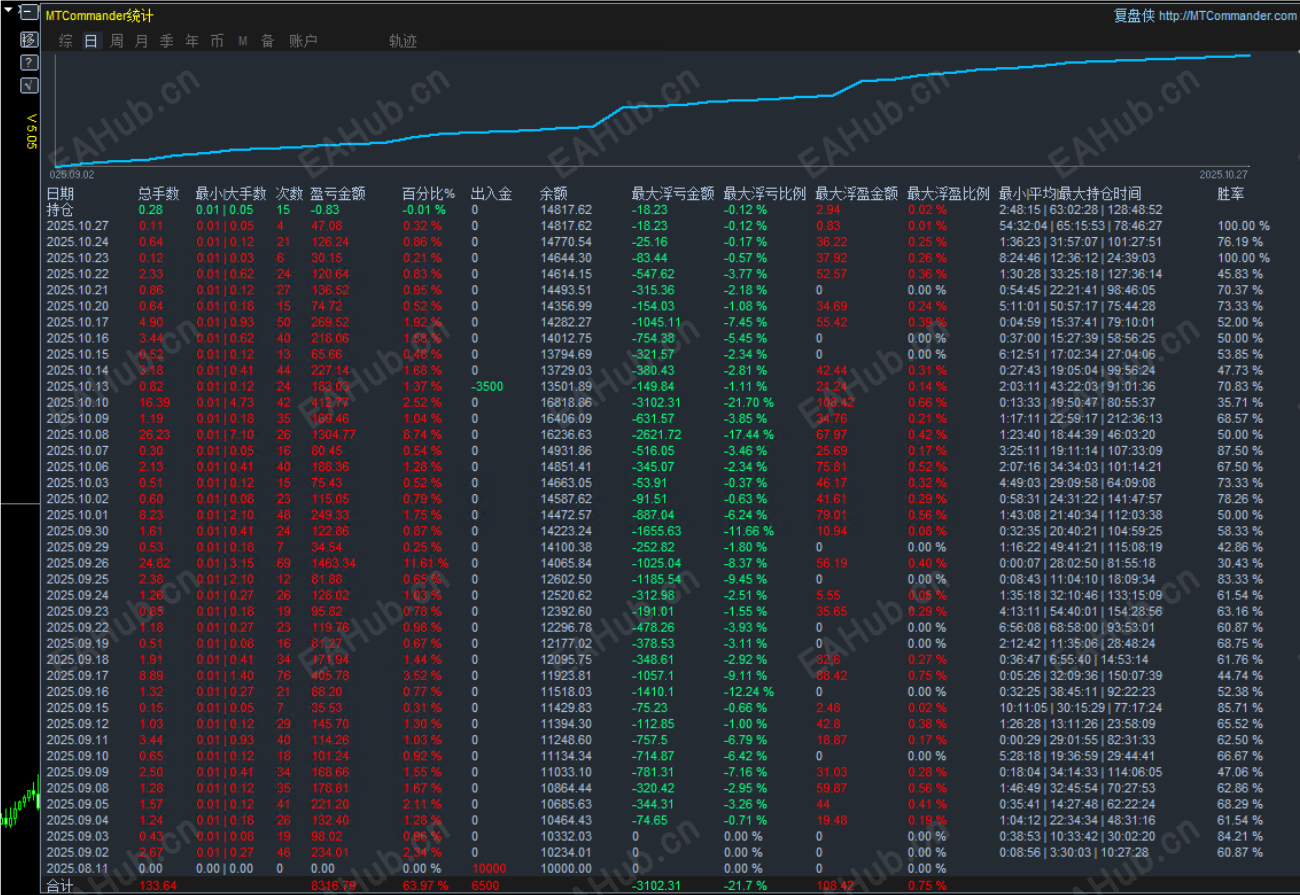Click the blue equity curve chart

[652, 110]
